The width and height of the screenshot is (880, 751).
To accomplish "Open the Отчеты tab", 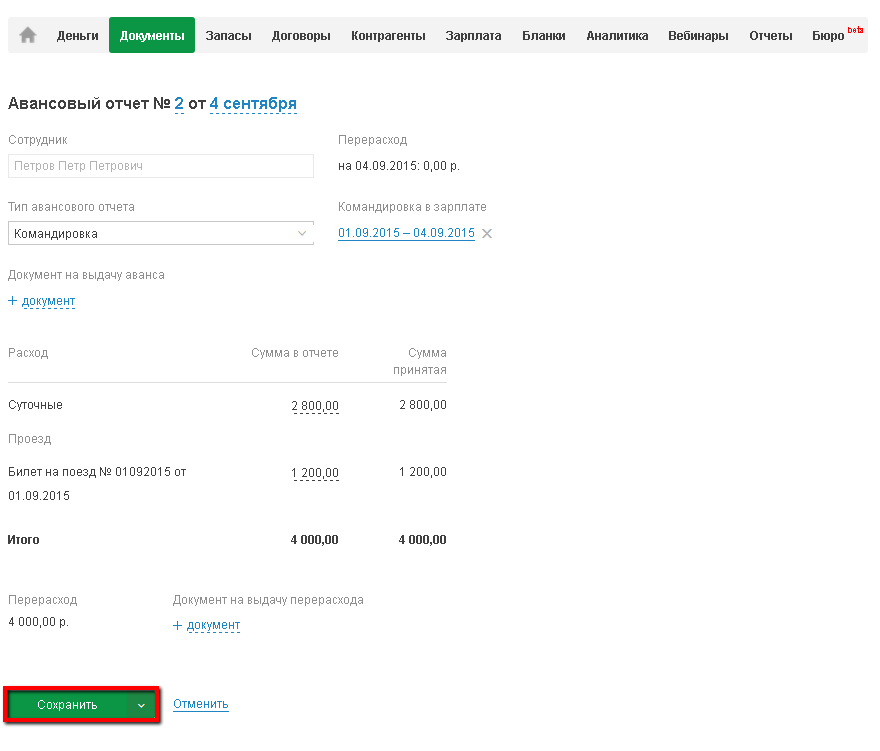I will click(771, 35).
